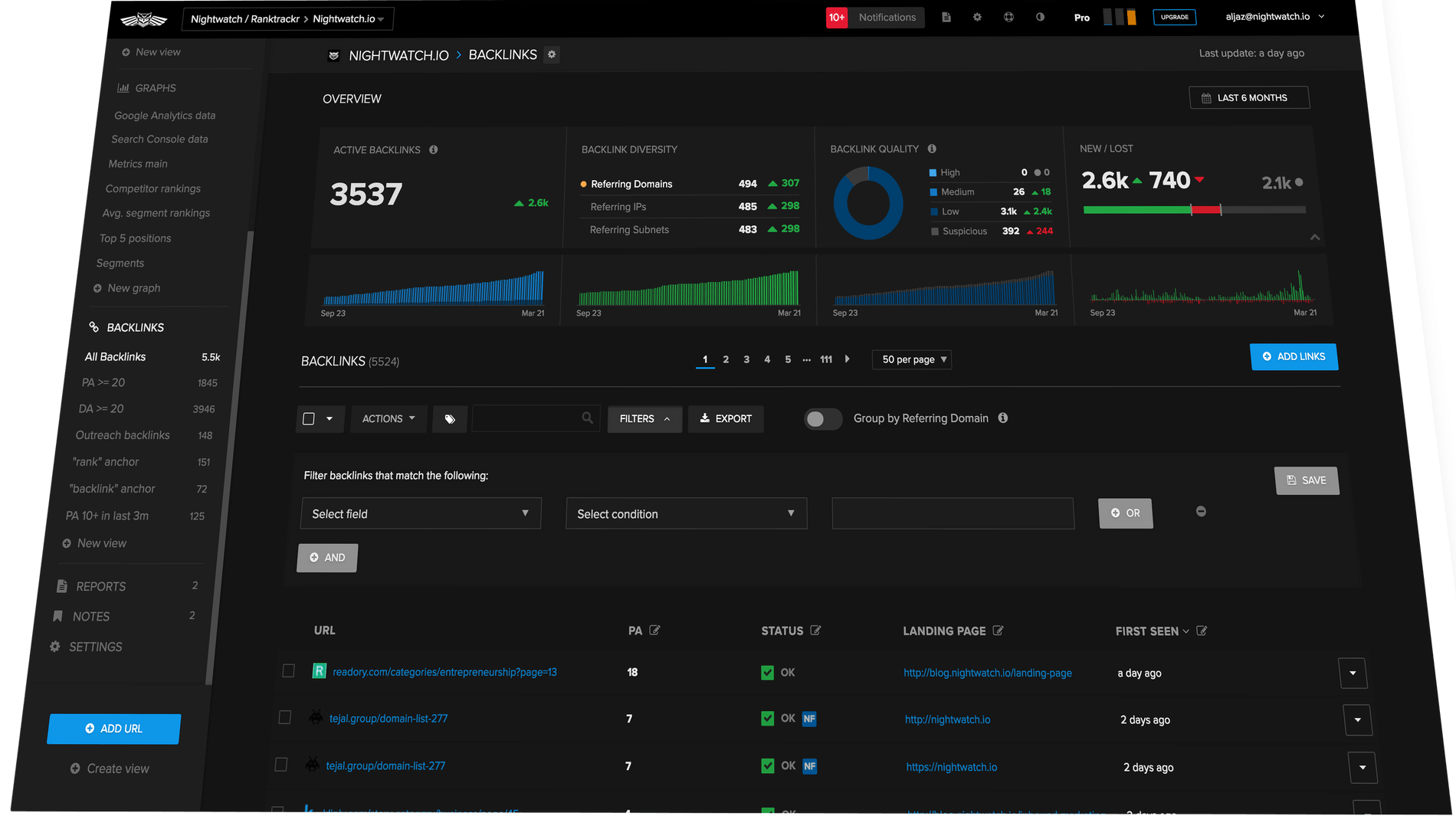1456x816 pixels.
Task: Open Notifications with 10+ badge
Action: [874, 18]
